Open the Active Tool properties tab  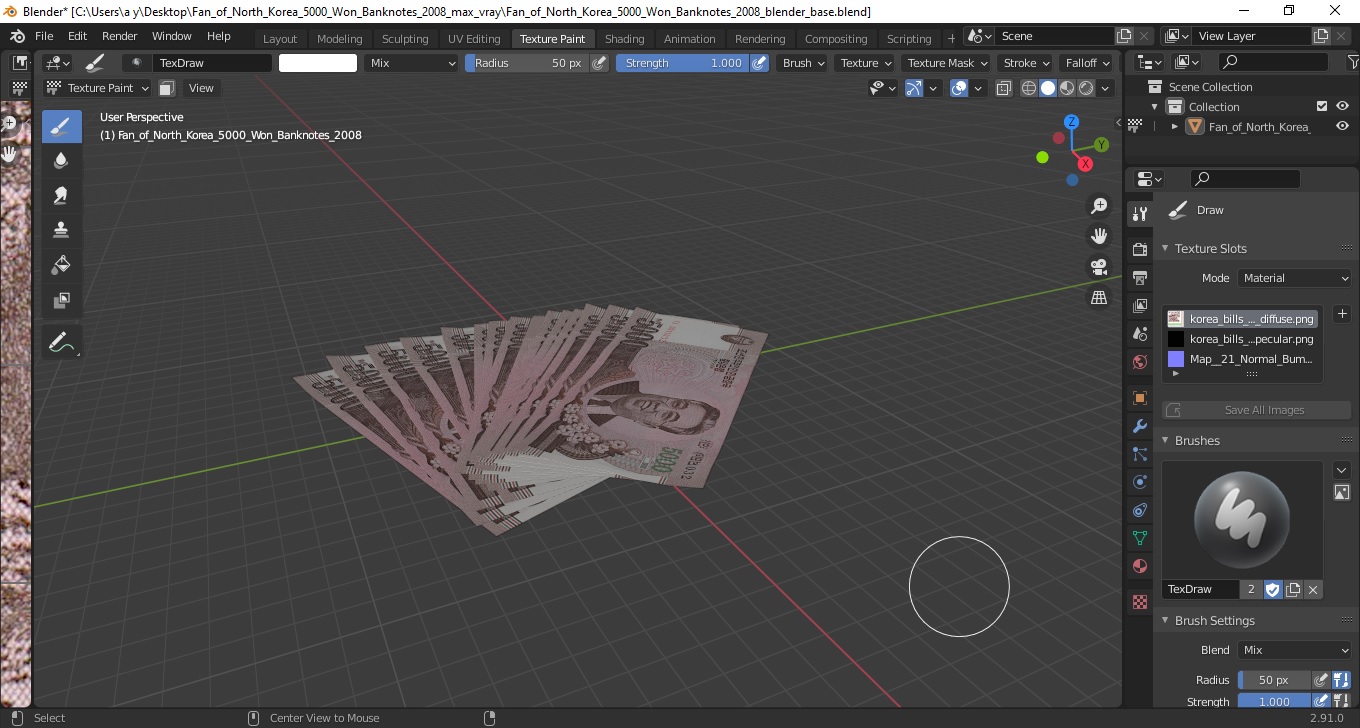coord(1139,213)
